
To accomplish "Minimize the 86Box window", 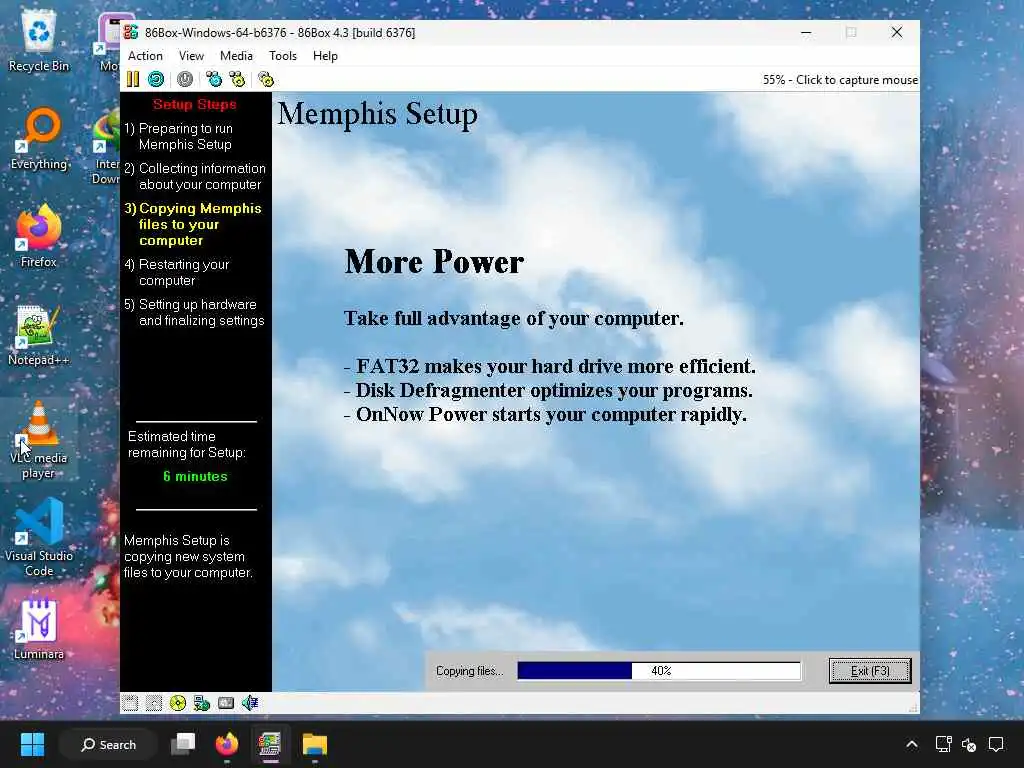I will pos(807,32).
